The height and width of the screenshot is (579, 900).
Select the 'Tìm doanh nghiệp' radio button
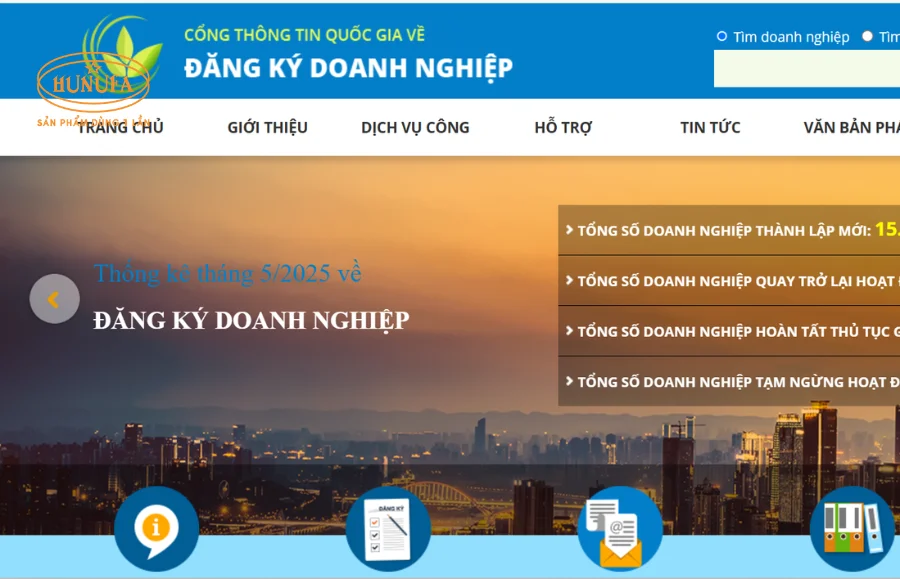pyautogui.click(x=722, y=36)
